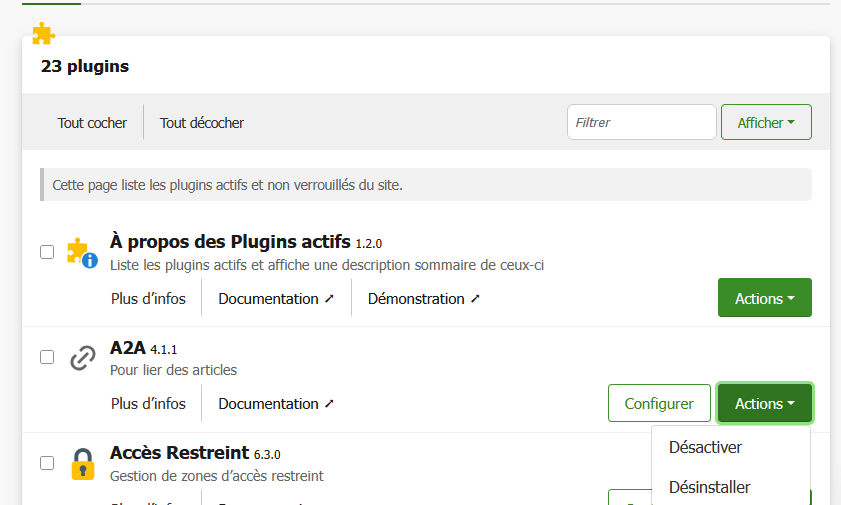Select the Accès Restreint plugin checkbox
Viewport: 841px width, 505px height.
(47, 463)
